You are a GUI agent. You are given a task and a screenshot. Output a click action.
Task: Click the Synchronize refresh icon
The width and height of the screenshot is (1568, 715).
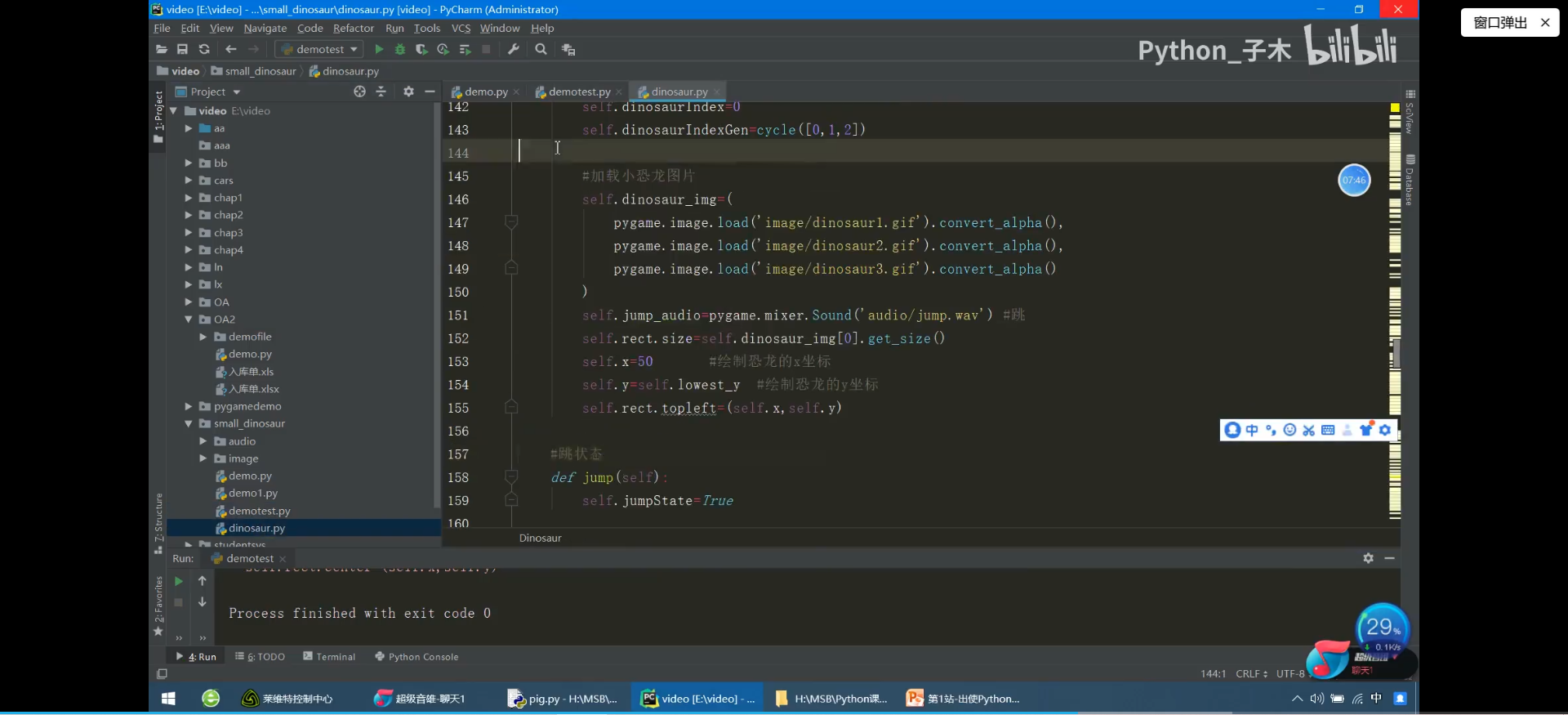204,49
